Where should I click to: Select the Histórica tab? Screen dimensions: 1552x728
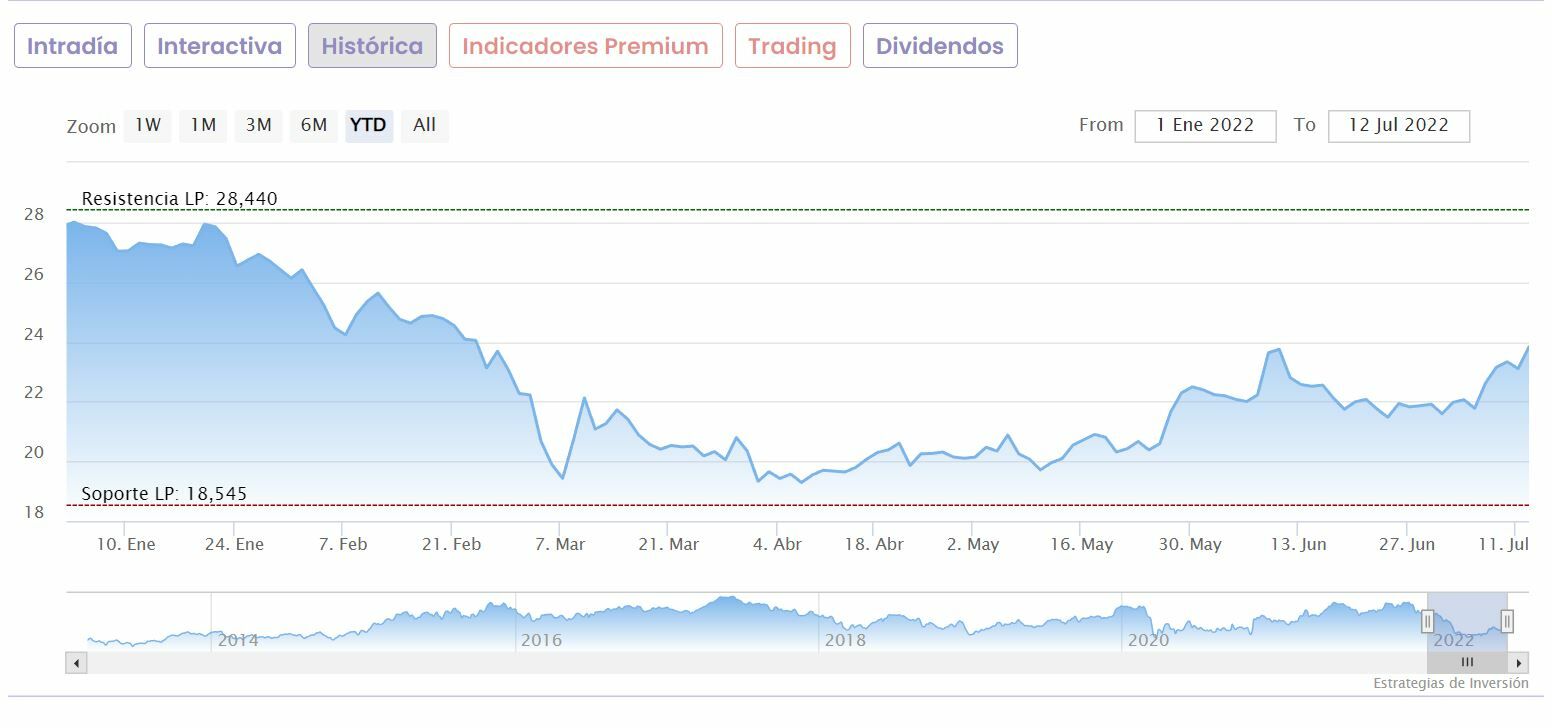tap(372, 46)
